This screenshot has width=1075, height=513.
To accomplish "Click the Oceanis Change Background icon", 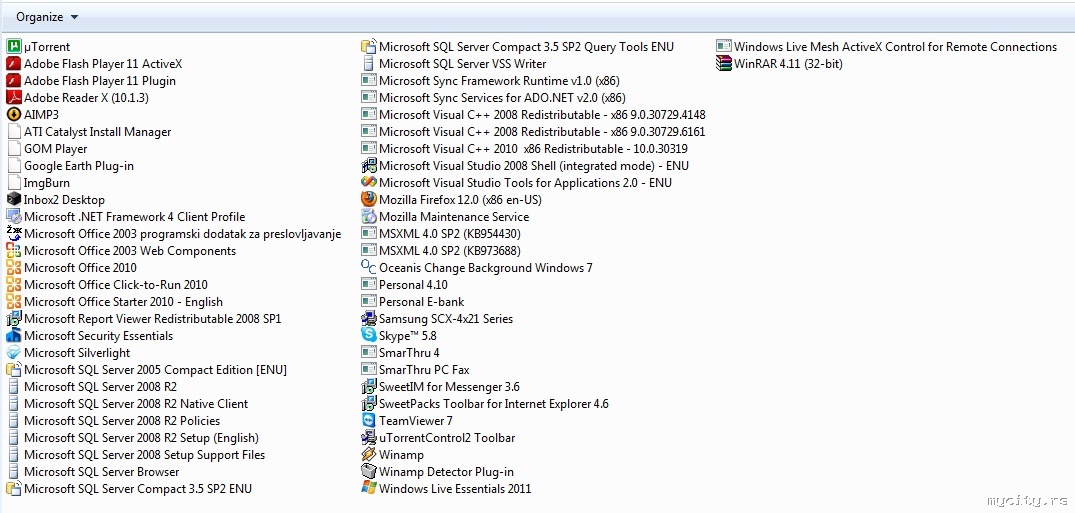I will point(369,267).
